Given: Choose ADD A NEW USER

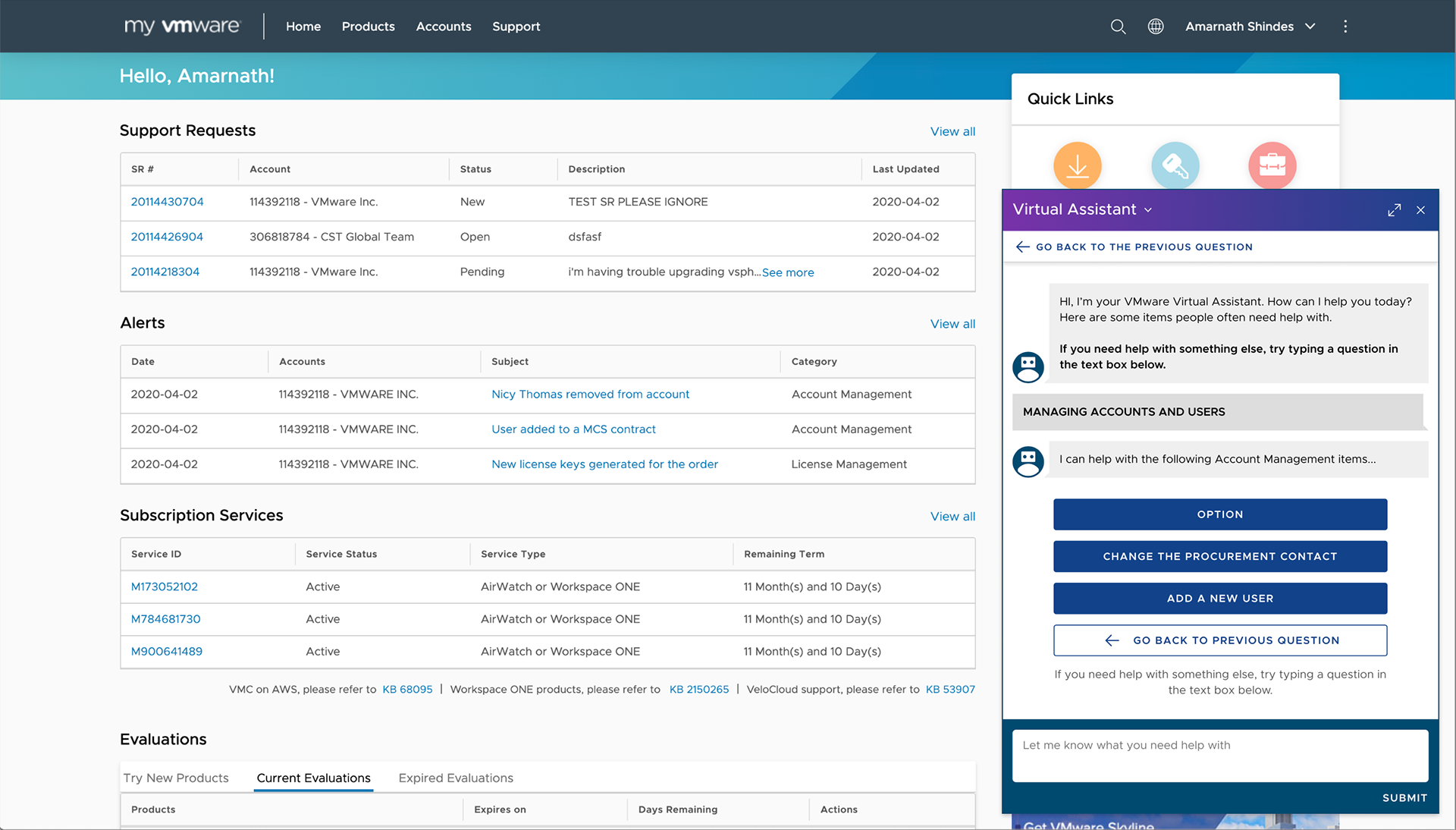Looking at the screenshot, I should (1220, 599).
